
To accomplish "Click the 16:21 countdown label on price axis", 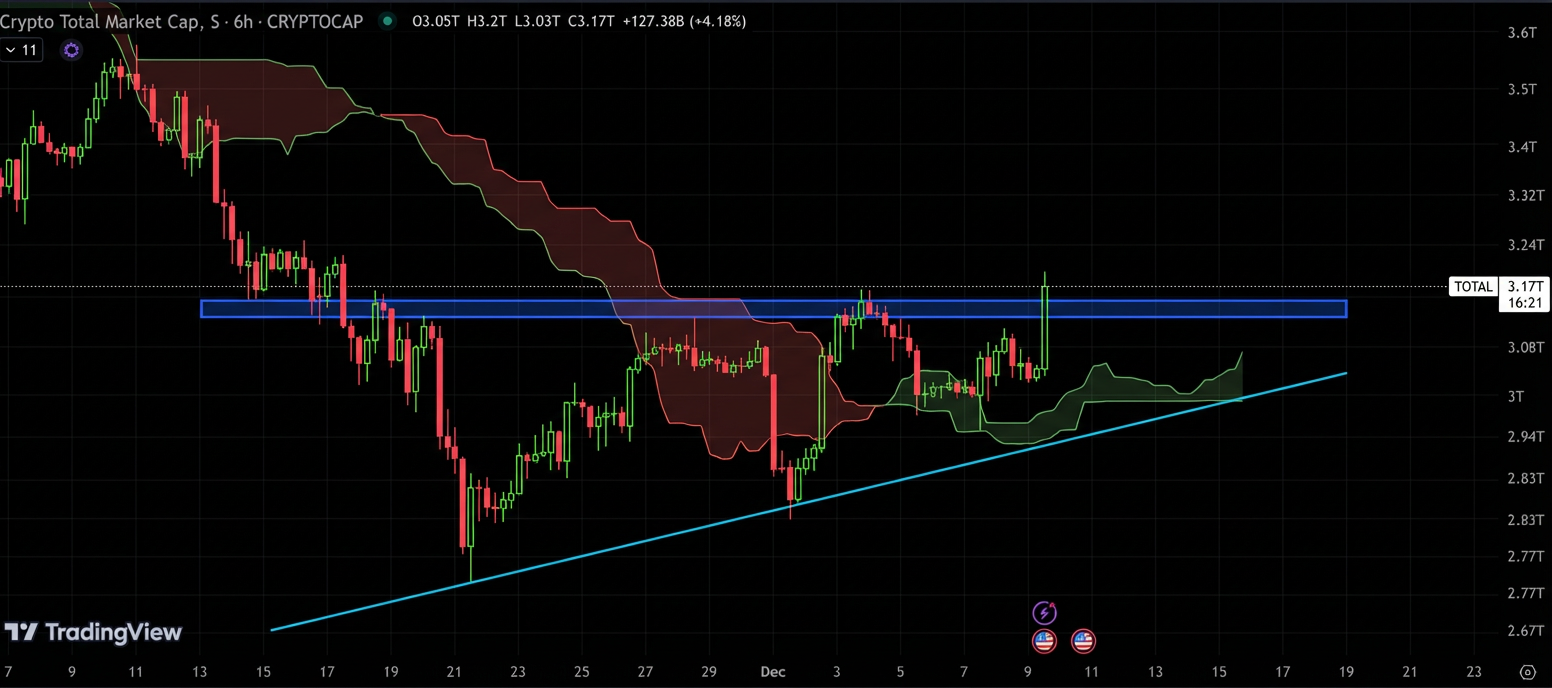I will point(1522,302).
